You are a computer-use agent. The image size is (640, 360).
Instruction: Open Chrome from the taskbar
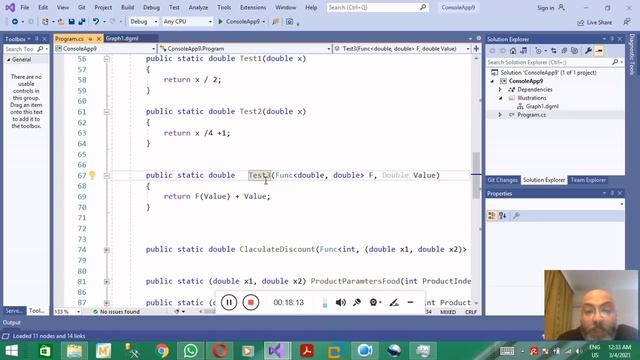tap(162, 351)
